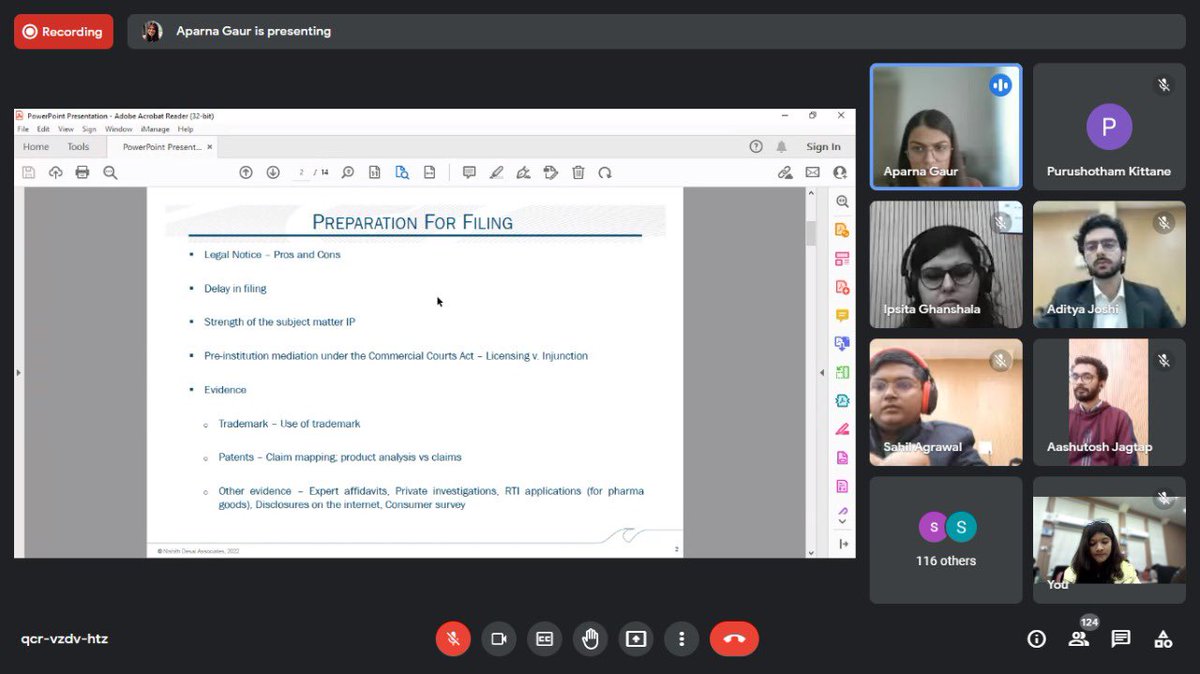Collapse the right tools pane using the side arrow
Screen dimensions: 1200x674
[822, 372]
